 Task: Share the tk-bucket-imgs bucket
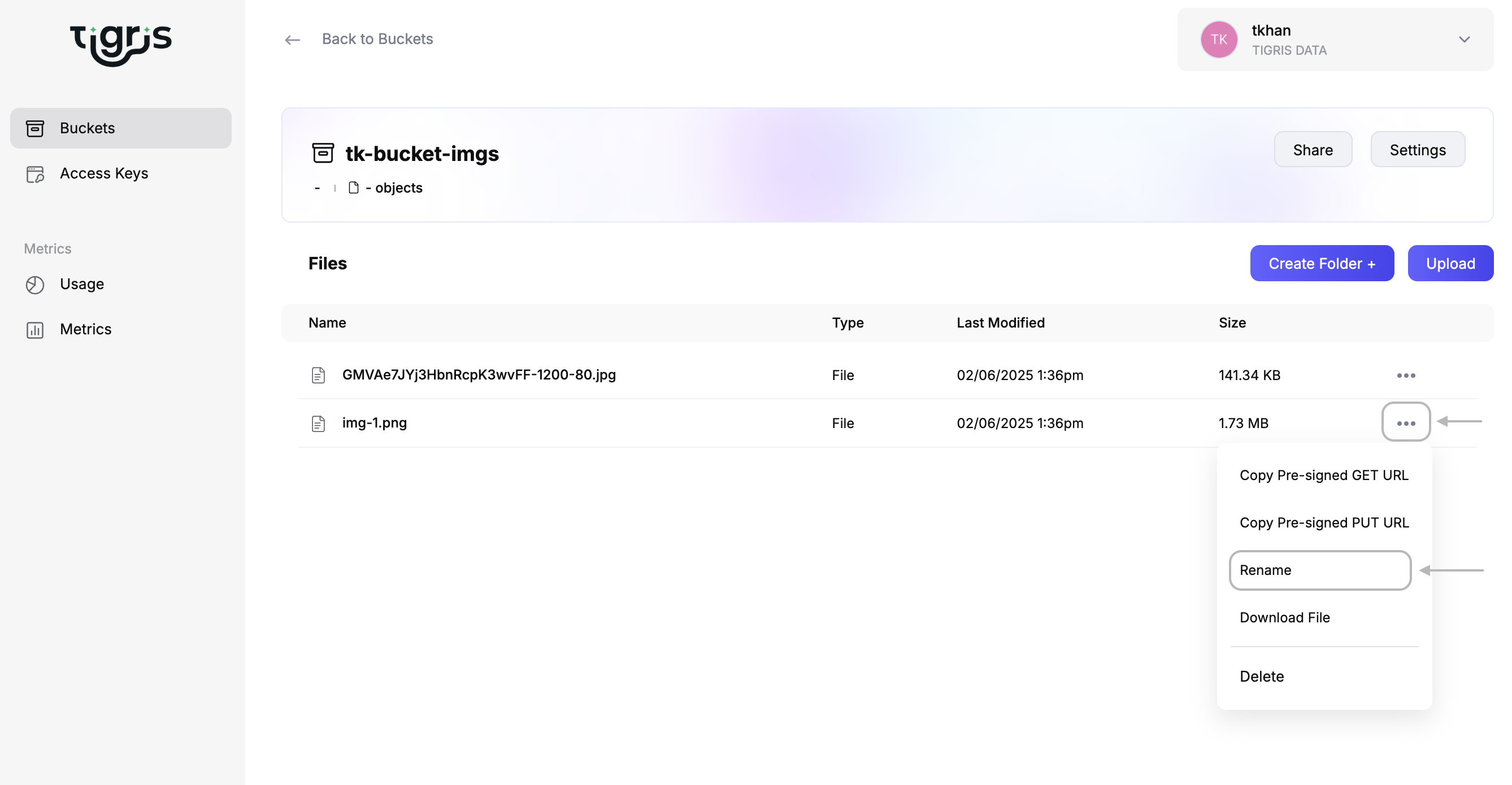point(1313,149)
